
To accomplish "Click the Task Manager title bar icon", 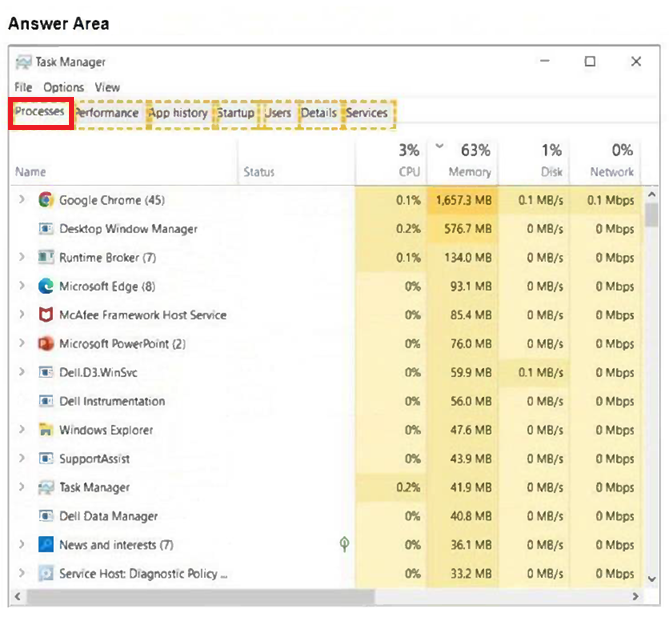I will point(23,62).
